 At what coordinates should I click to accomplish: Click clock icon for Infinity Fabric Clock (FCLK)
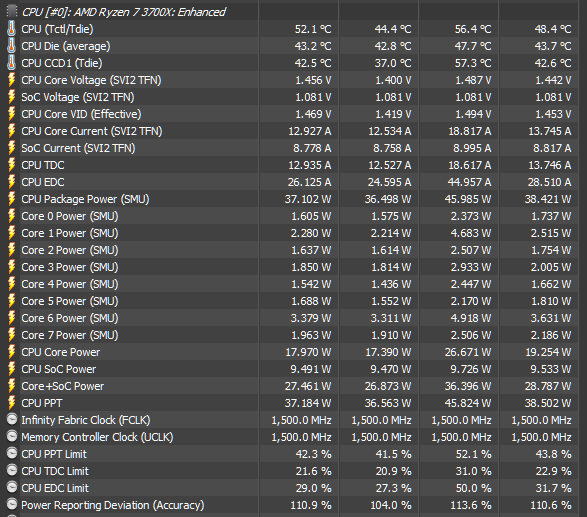[x=12, y=419]
